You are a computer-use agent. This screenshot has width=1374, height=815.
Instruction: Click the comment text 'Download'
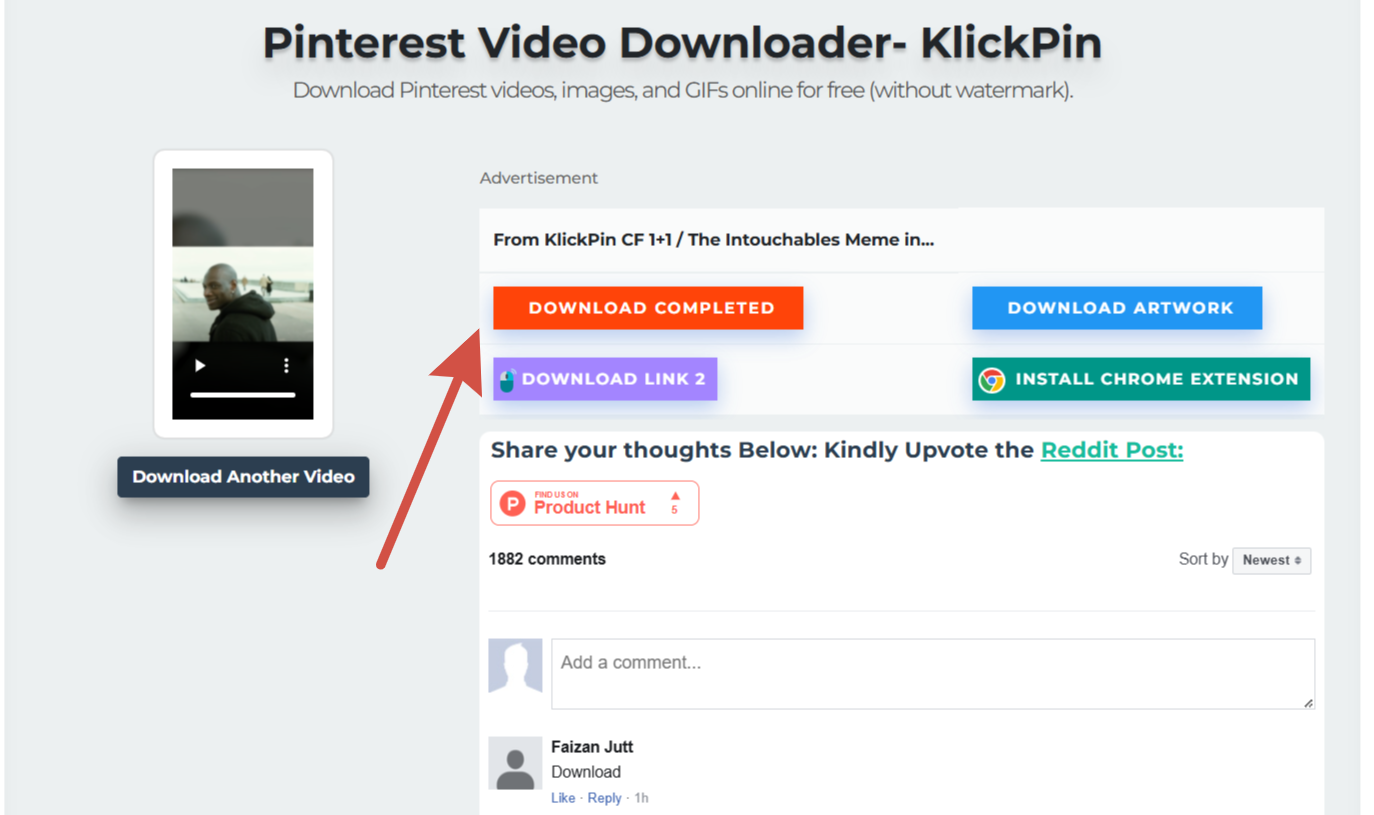point(586,772)
